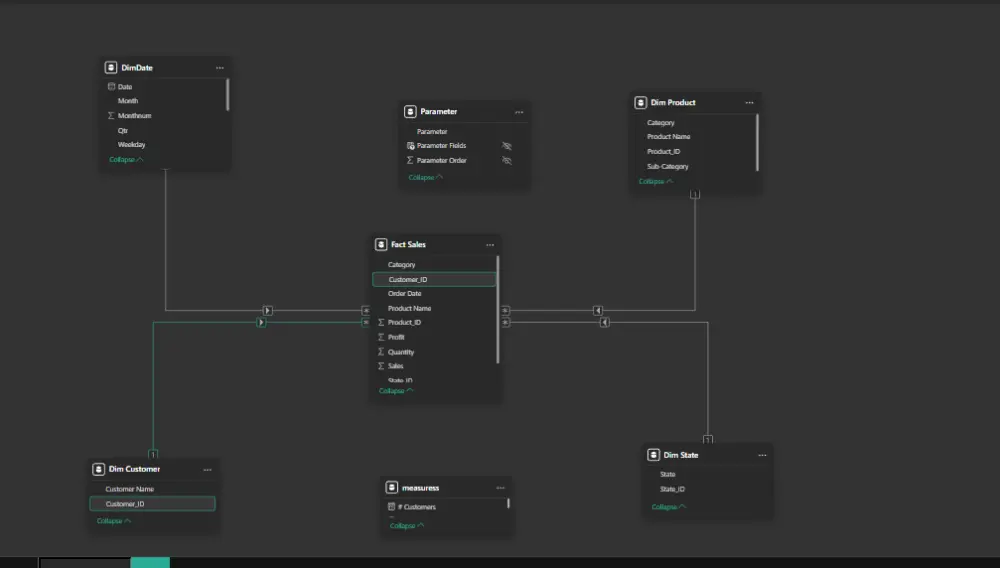Viewport: 1000px width, 568px height.
Task: Click the Dim Product table icon
Action: 640,103
